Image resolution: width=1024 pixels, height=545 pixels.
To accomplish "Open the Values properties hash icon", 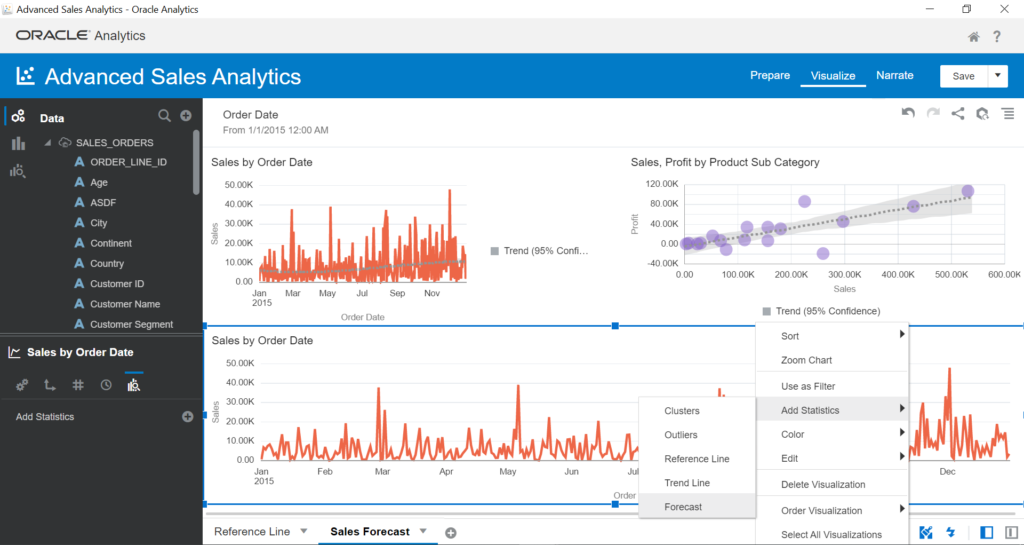I will click(78, 385).
